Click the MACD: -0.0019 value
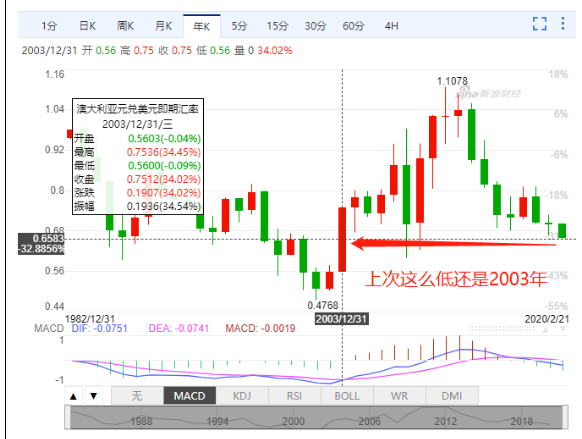582x439 pixels. 260,328
